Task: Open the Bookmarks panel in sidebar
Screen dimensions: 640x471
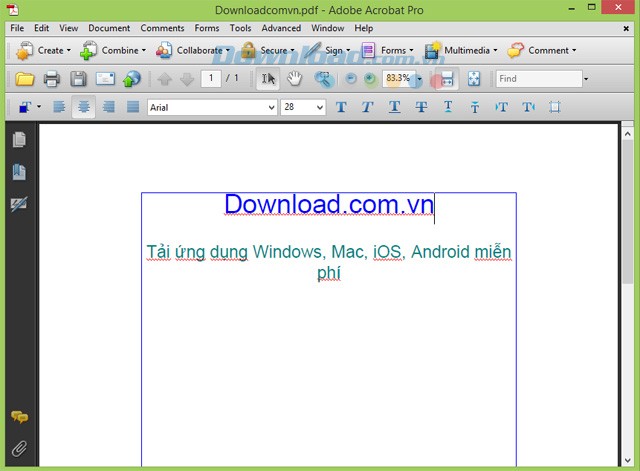Action: [x=19, y=172]
